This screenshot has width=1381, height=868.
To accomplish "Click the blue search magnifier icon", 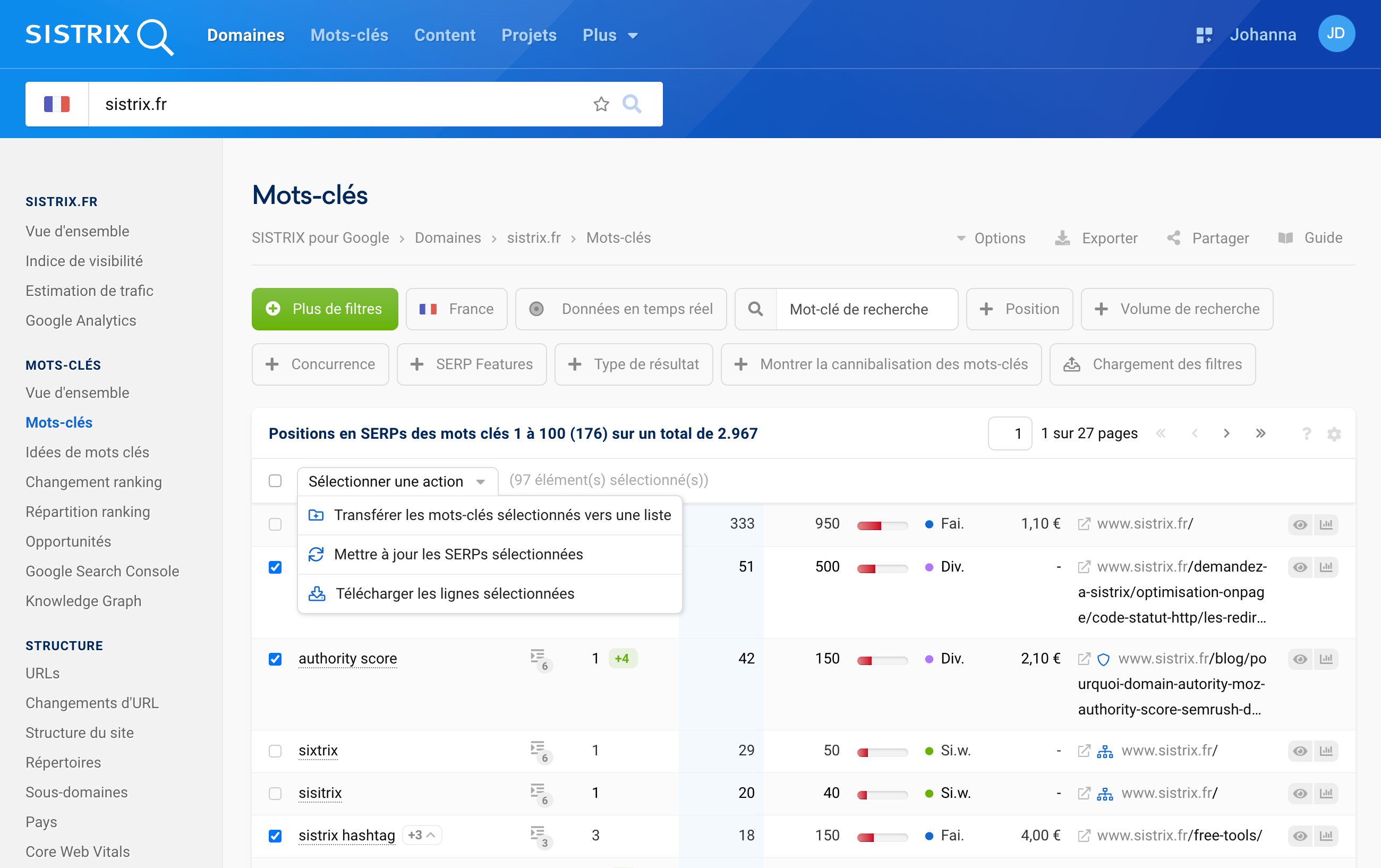I will click(632, 104).
